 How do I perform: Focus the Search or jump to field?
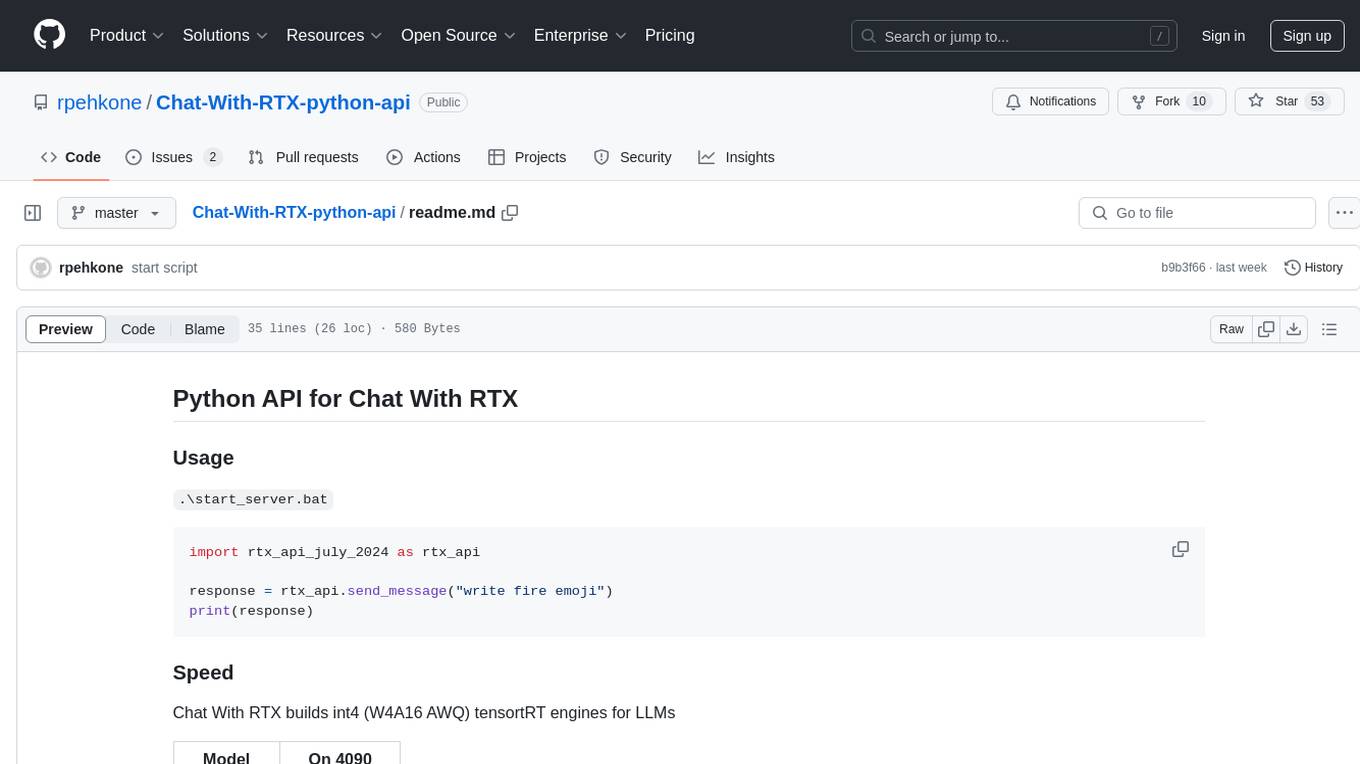point(1014,36)
